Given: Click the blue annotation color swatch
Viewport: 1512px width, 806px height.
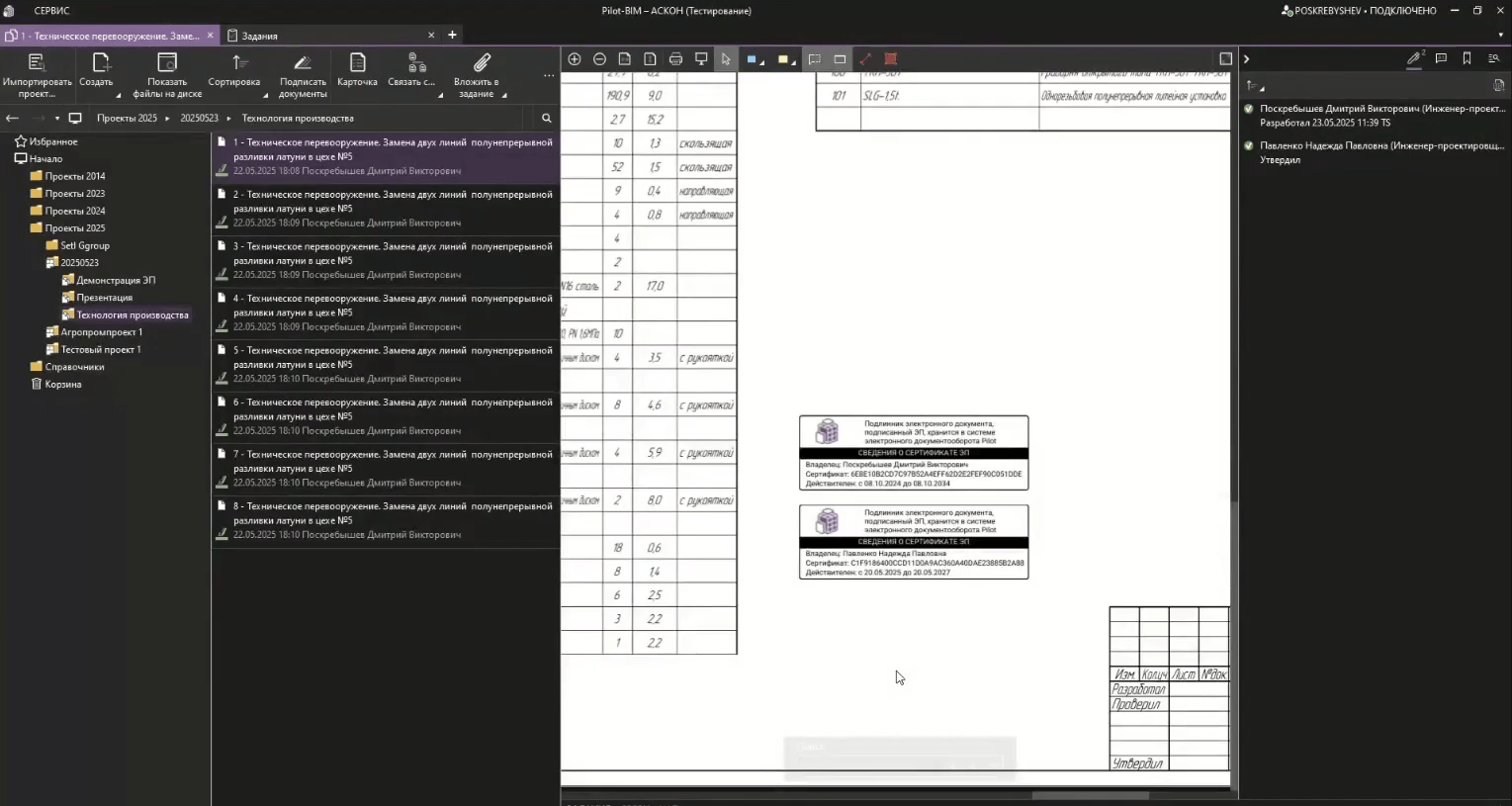Looking at the screenshot, I should pos(752,59).
